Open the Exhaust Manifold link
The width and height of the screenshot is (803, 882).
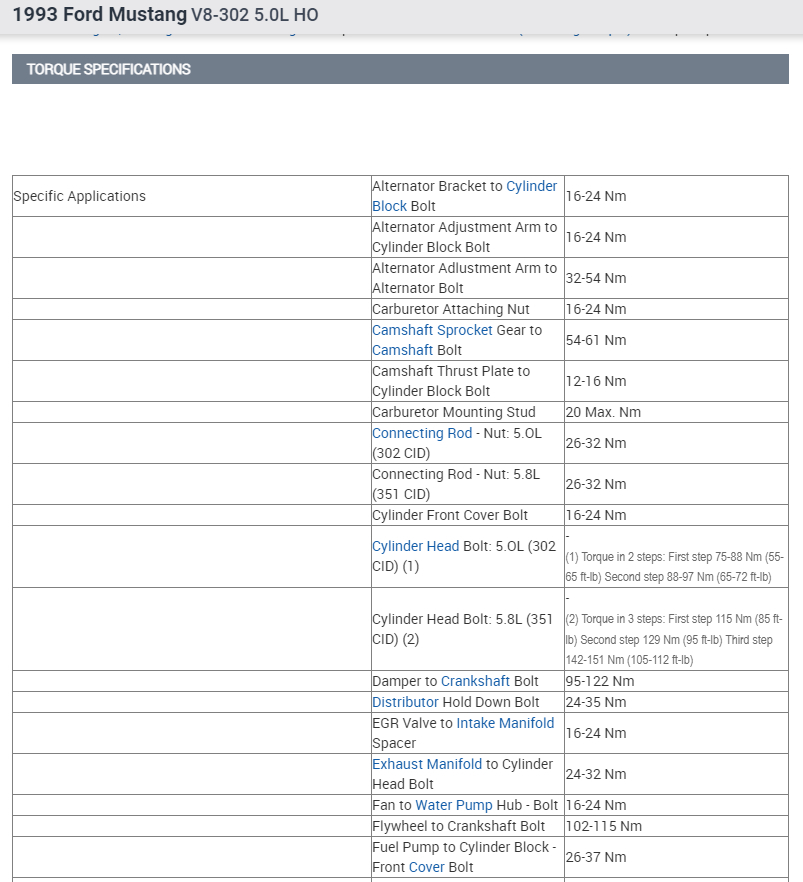427,764
